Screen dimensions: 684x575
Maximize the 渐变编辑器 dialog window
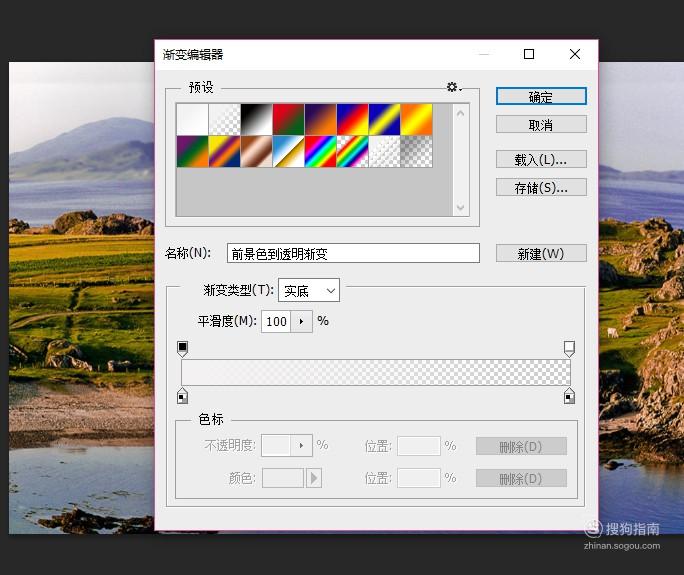coord(529,54)
